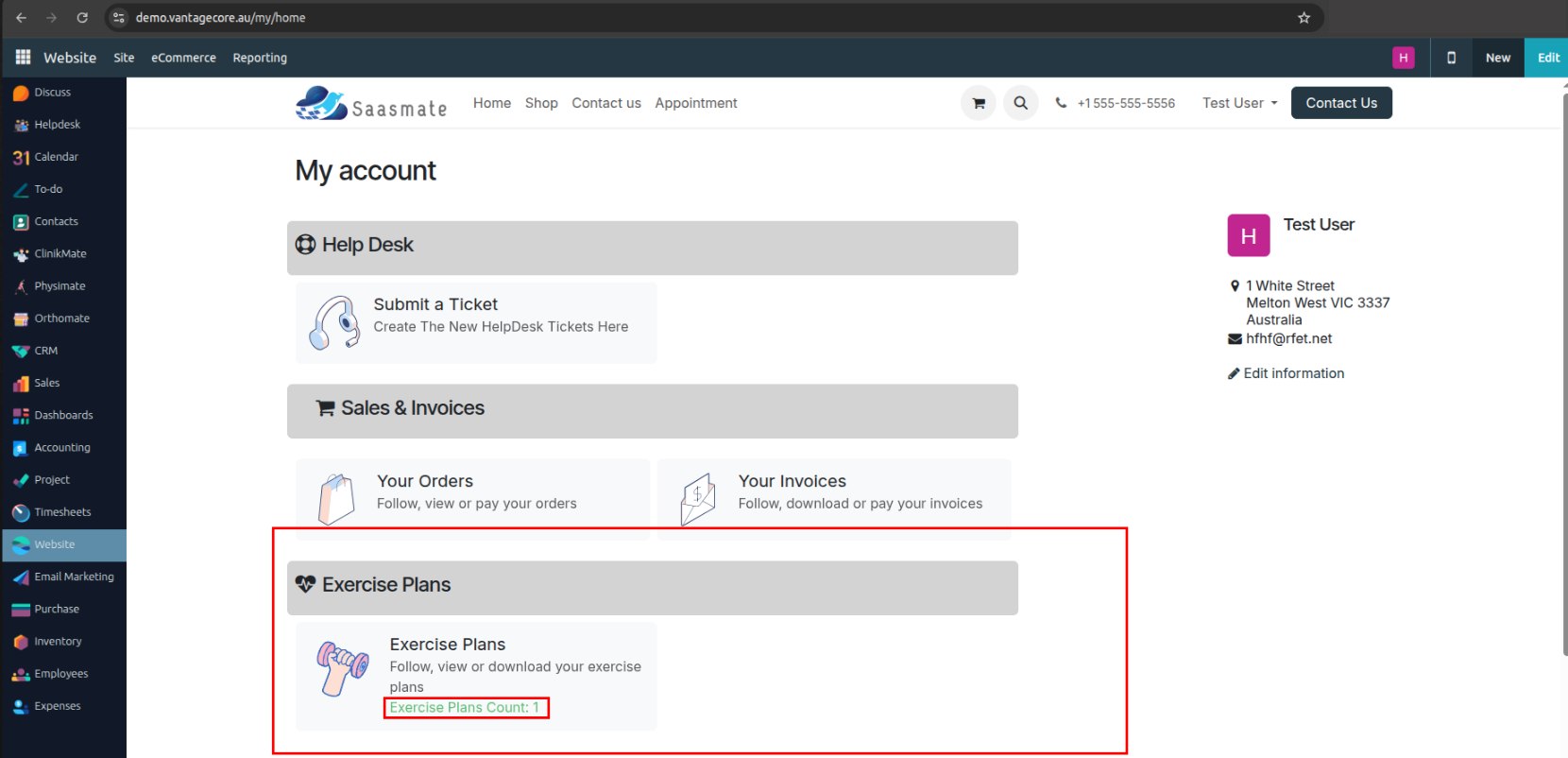Reload the browser page
This screenshot has height=758, width=1568.
coord(82,18)
